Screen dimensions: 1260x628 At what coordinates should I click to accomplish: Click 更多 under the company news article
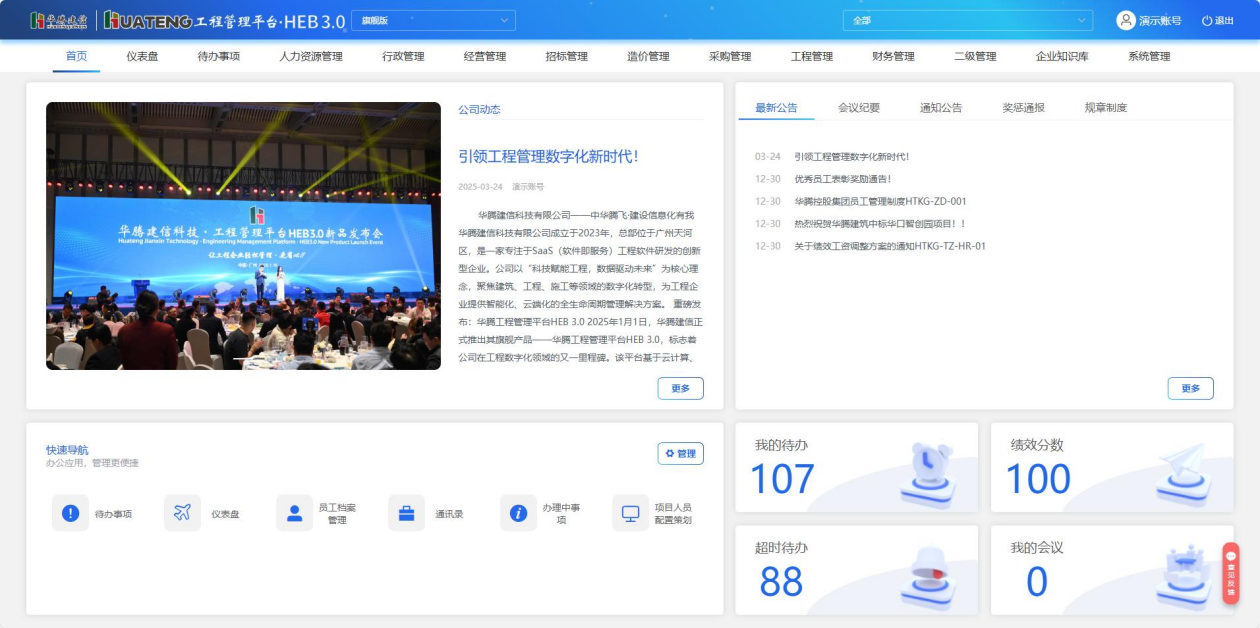click(680, 388)
